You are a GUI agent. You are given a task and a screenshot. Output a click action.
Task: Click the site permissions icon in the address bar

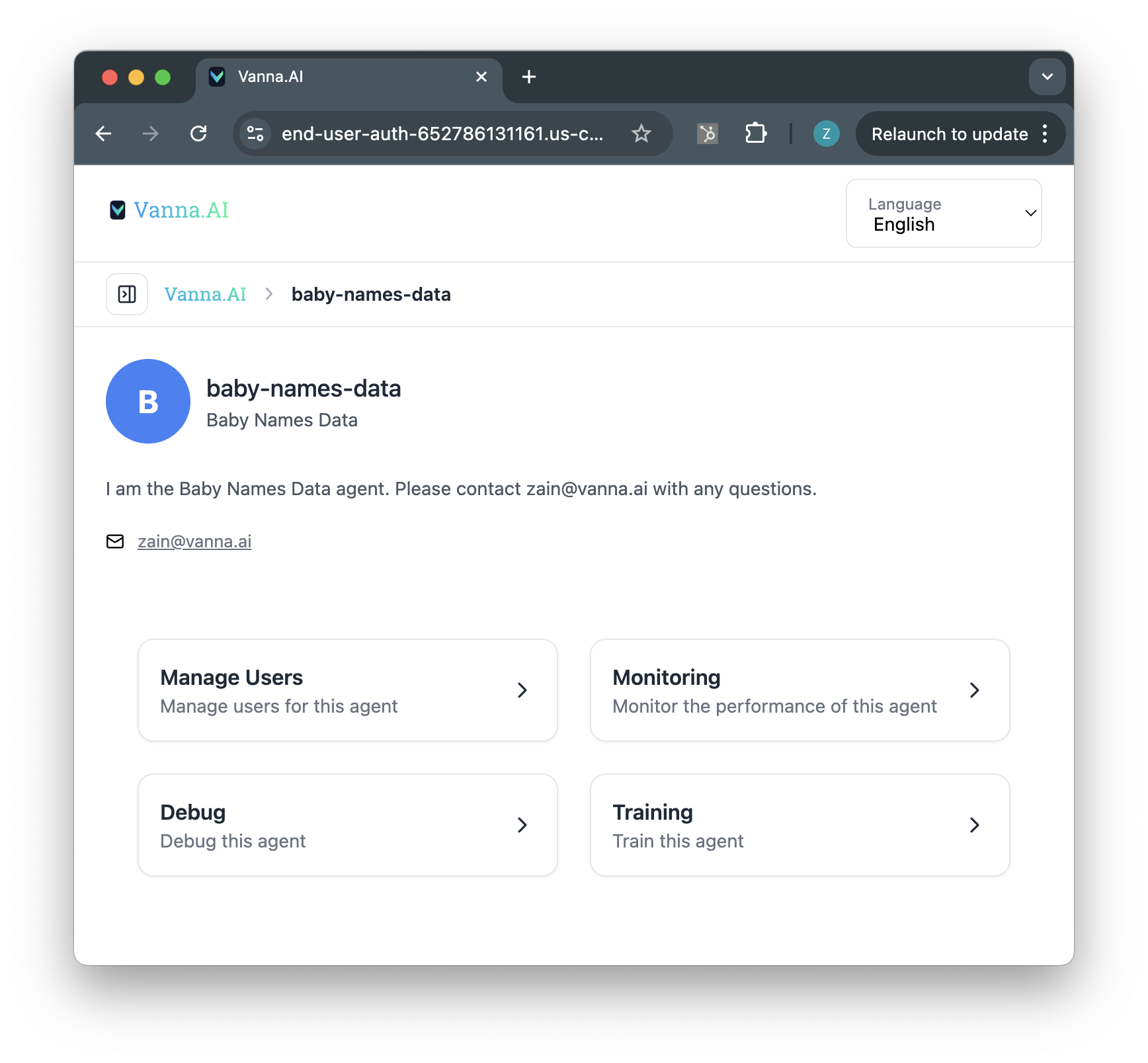point(255,134)
